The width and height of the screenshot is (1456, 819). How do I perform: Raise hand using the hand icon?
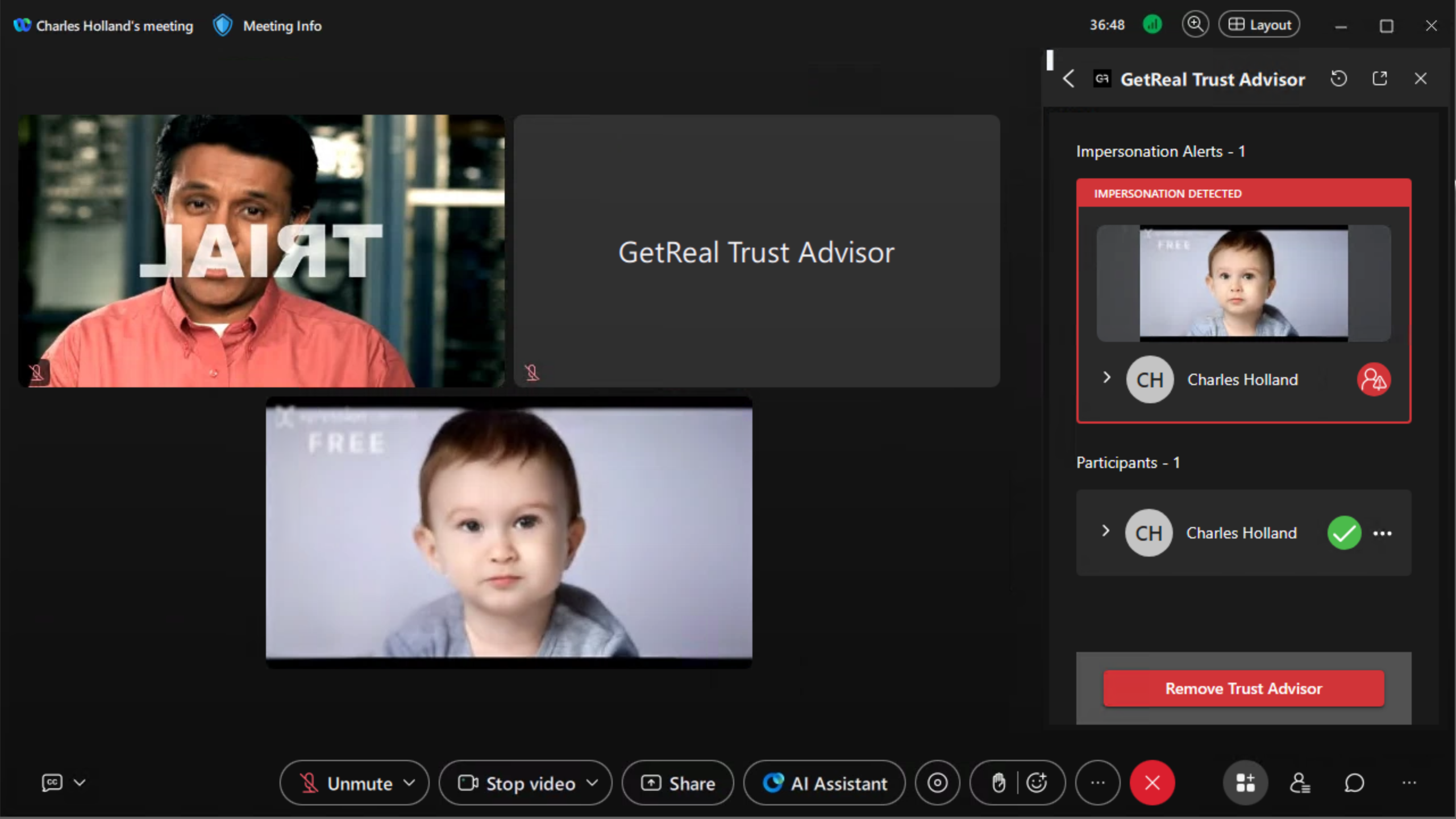(x=999, y=783)
